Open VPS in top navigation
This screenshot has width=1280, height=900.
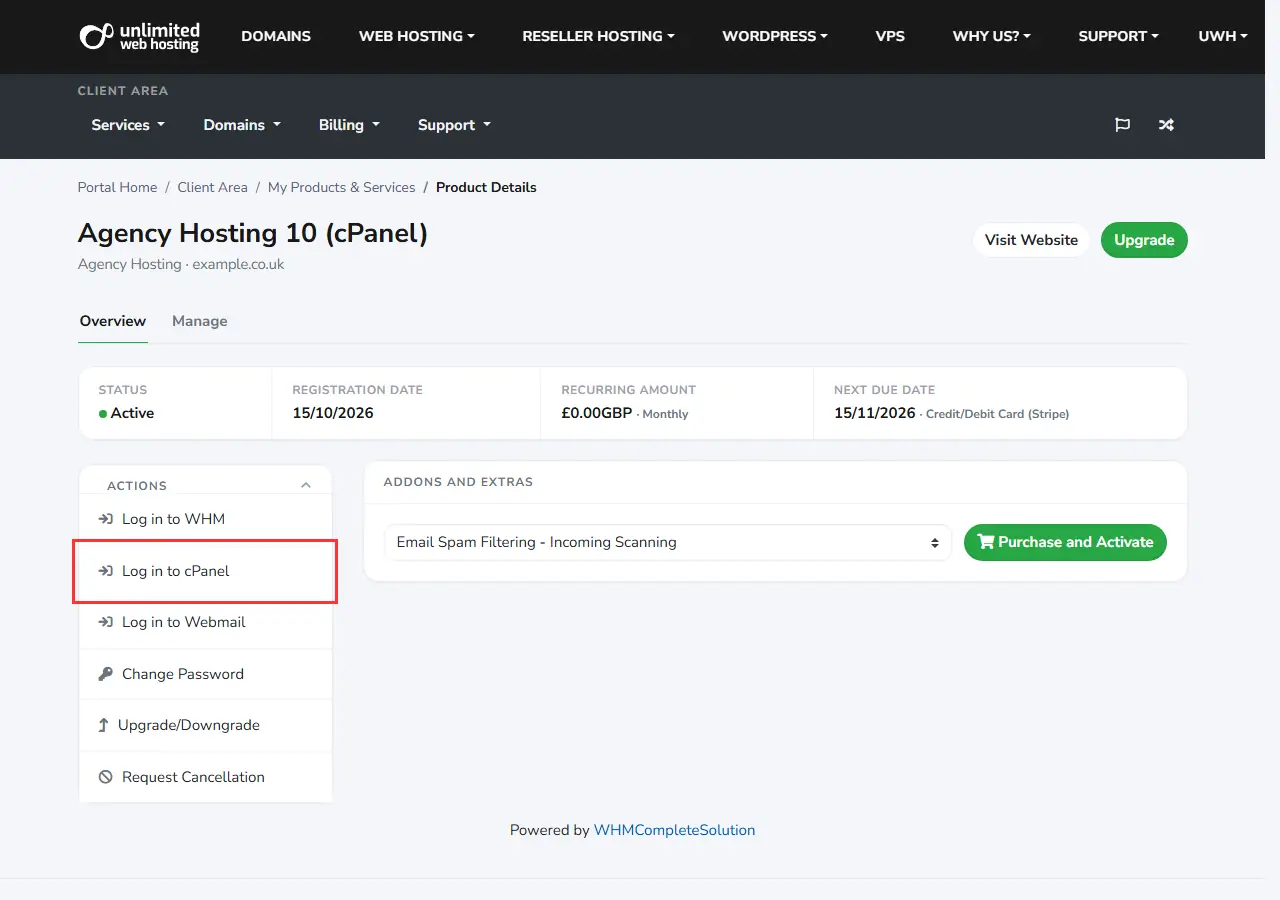(890, 36)
